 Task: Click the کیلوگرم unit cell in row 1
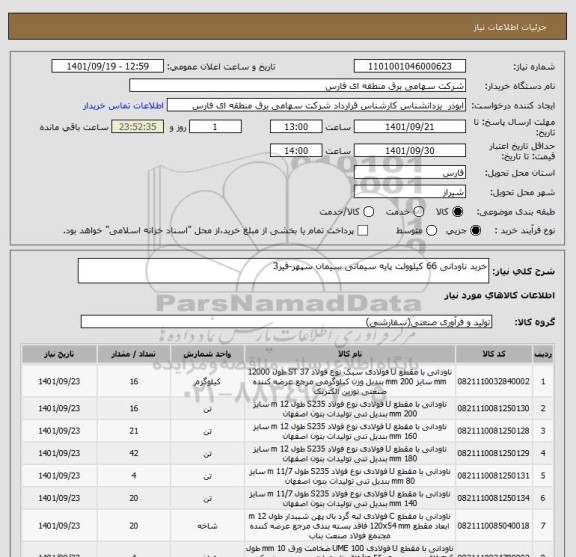click(208, 382)
